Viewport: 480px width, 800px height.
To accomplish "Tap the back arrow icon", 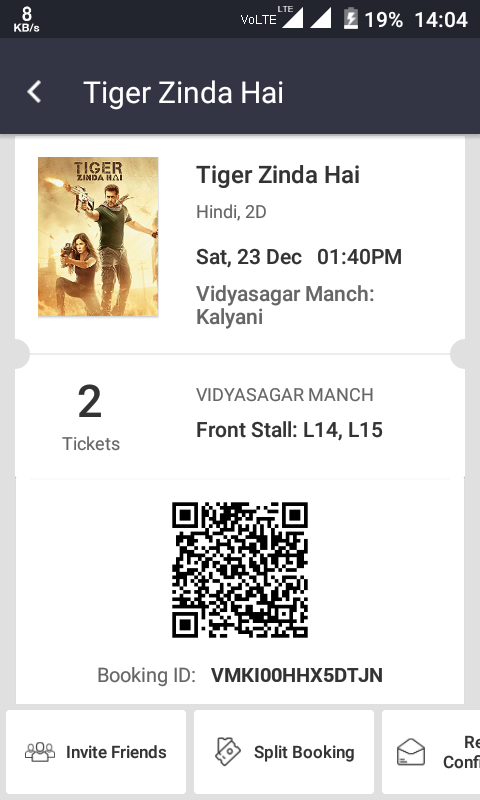I will 34,92.
